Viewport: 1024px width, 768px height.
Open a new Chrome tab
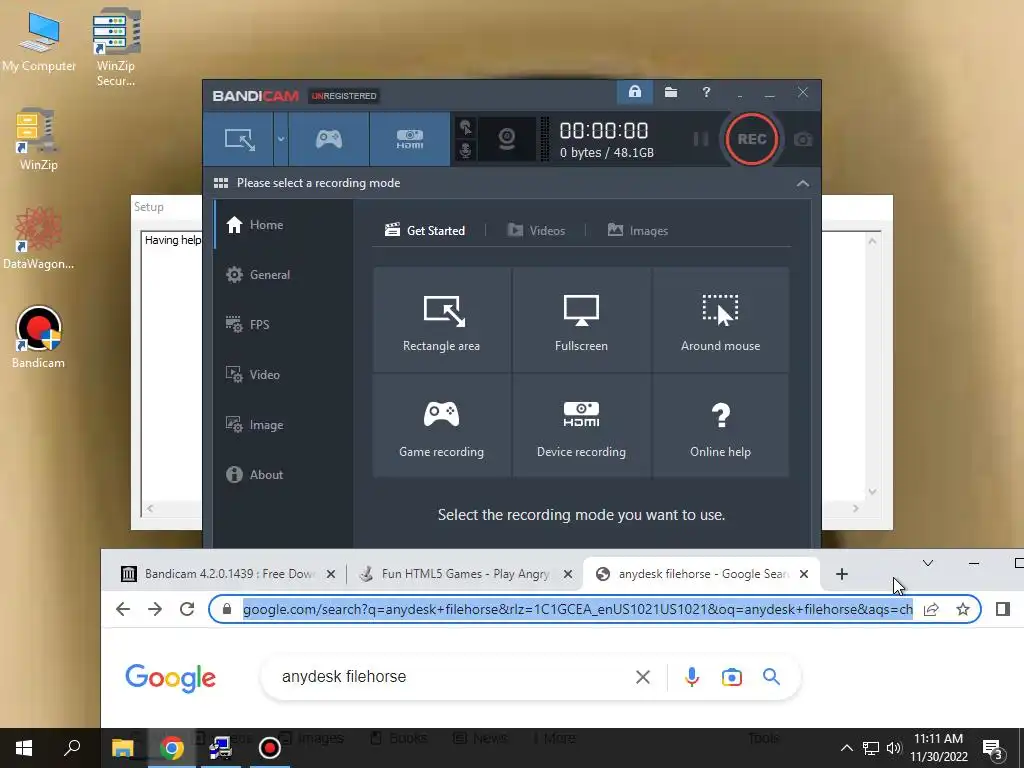[842, 574]
